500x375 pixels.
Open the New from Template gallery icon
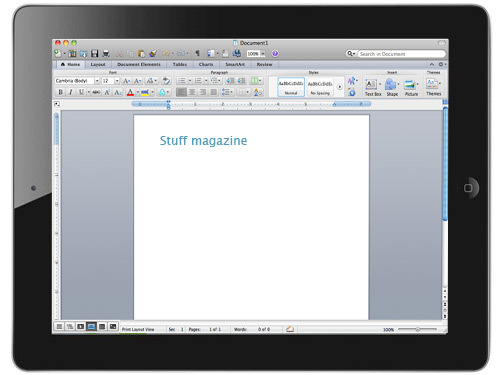coord(72,53)
